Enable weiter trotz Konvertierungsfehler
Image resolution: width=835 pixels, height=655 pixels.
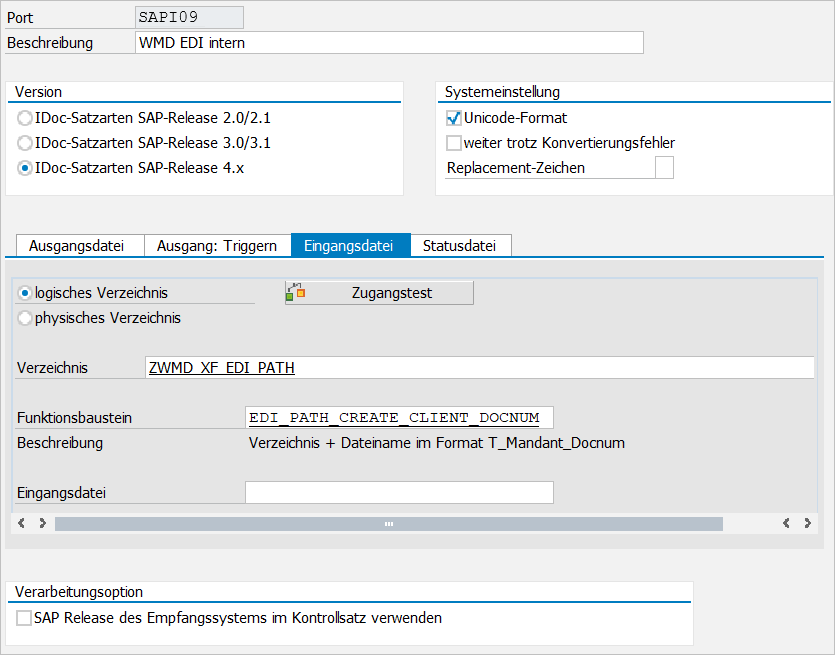pyautogui.click(x=454, y=143)
